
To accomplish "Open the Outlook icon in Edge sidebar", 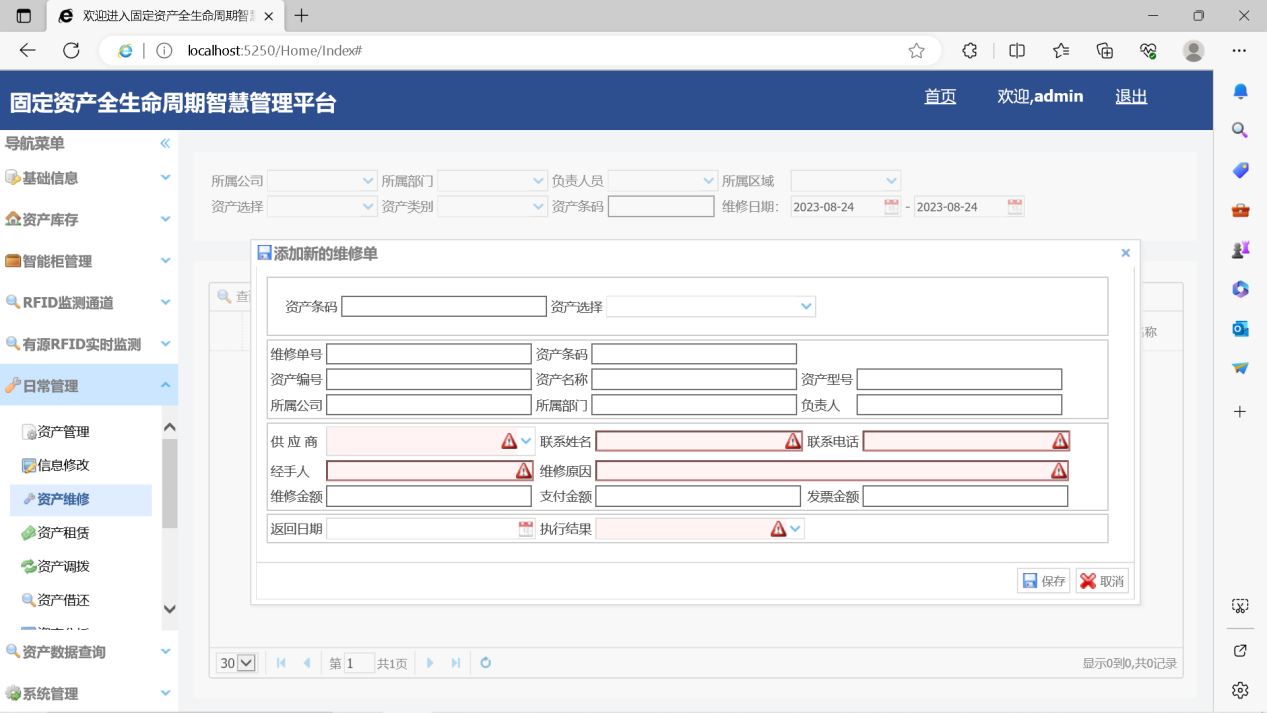I will click(1240, 328).
